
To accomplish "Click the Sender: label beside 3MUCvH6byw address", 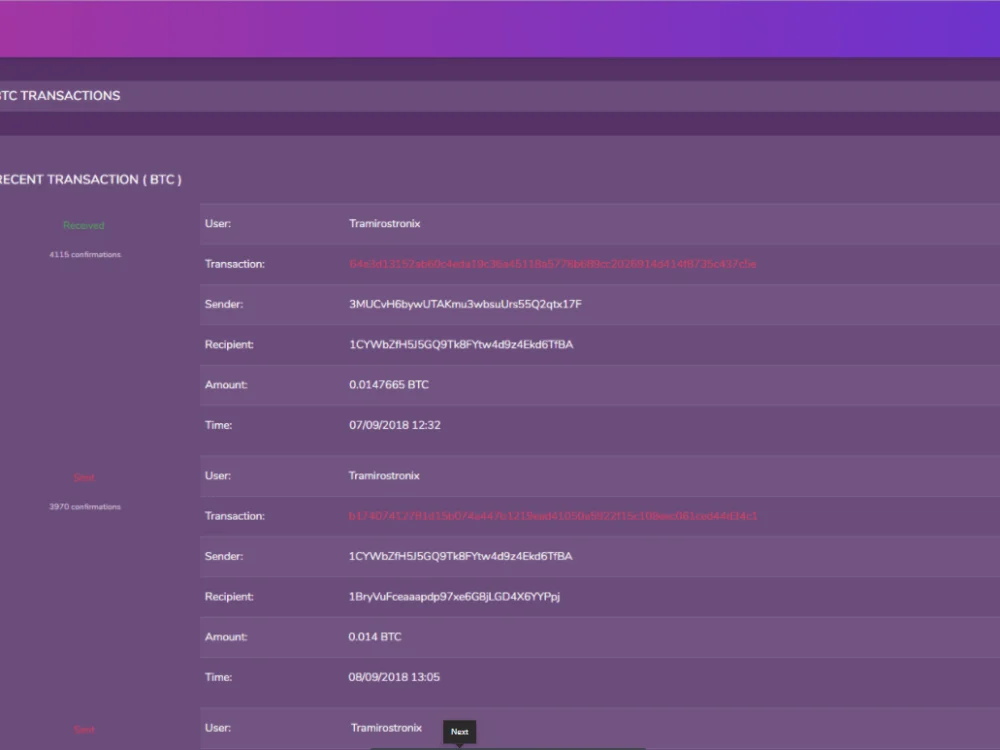I will pyautogui.click(x=224, y=304).
